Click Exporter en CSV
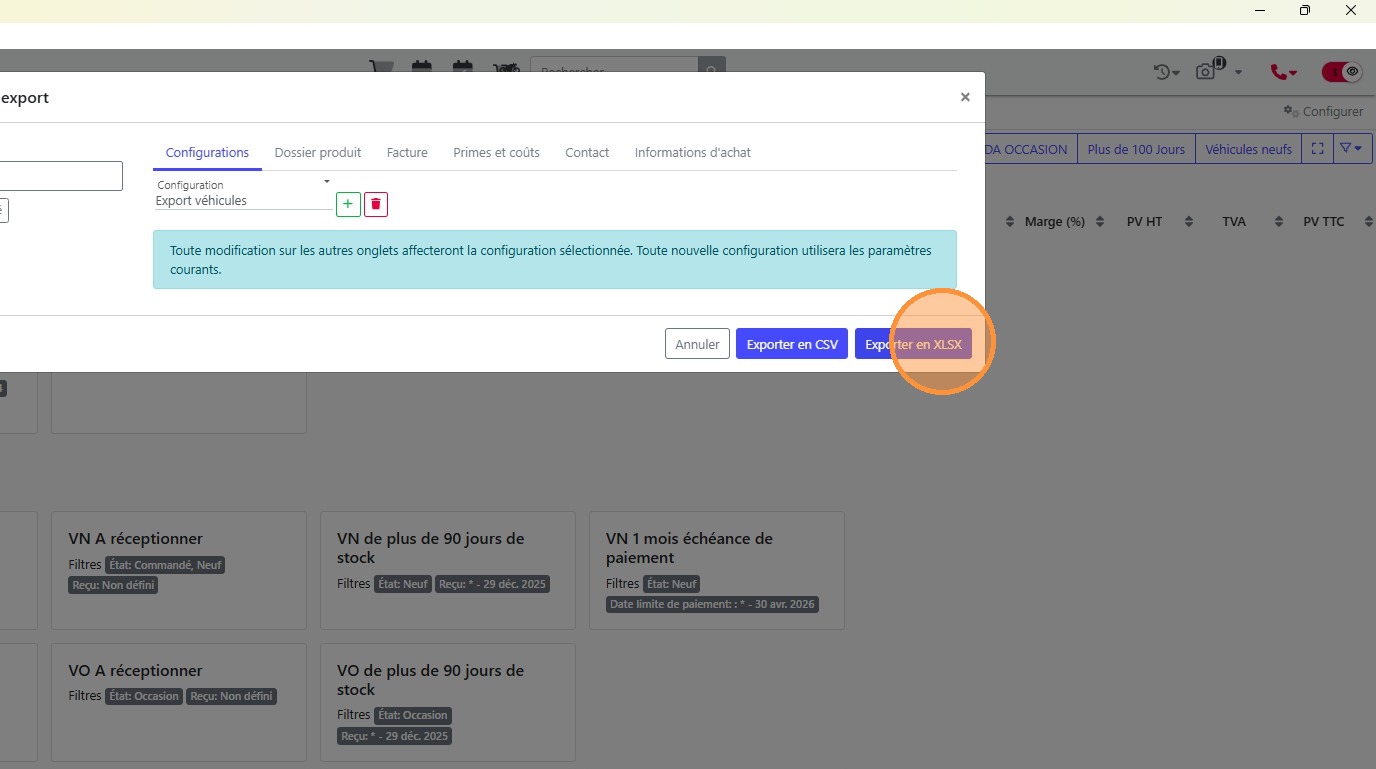Viewport: 1376px width, 769px height. [792, 344]
